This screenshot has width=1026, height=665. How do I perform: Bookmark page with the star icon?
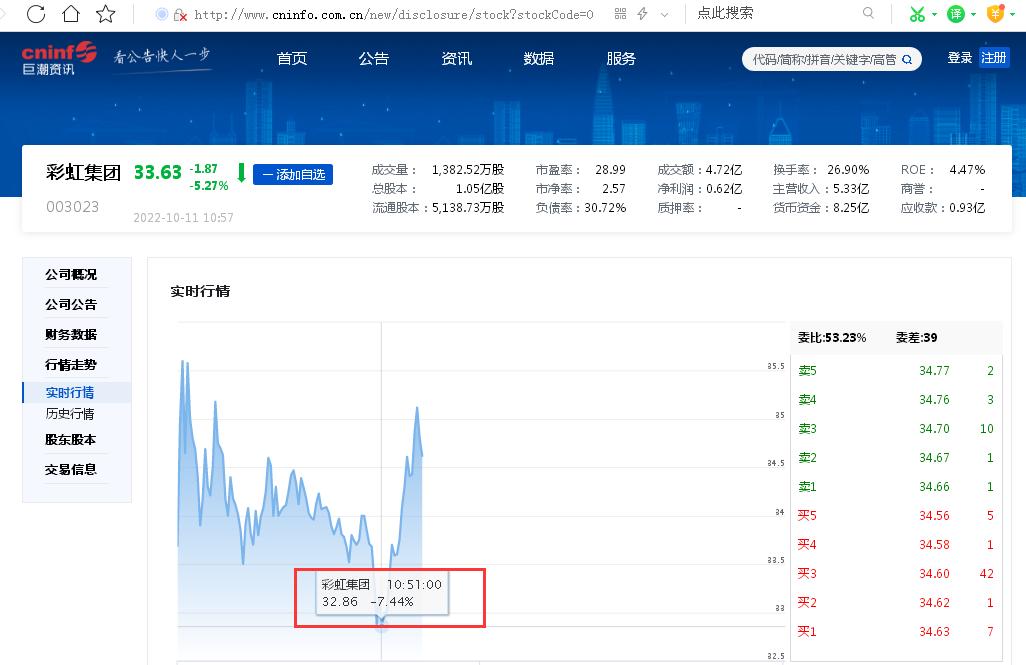(x=105, y=14)
